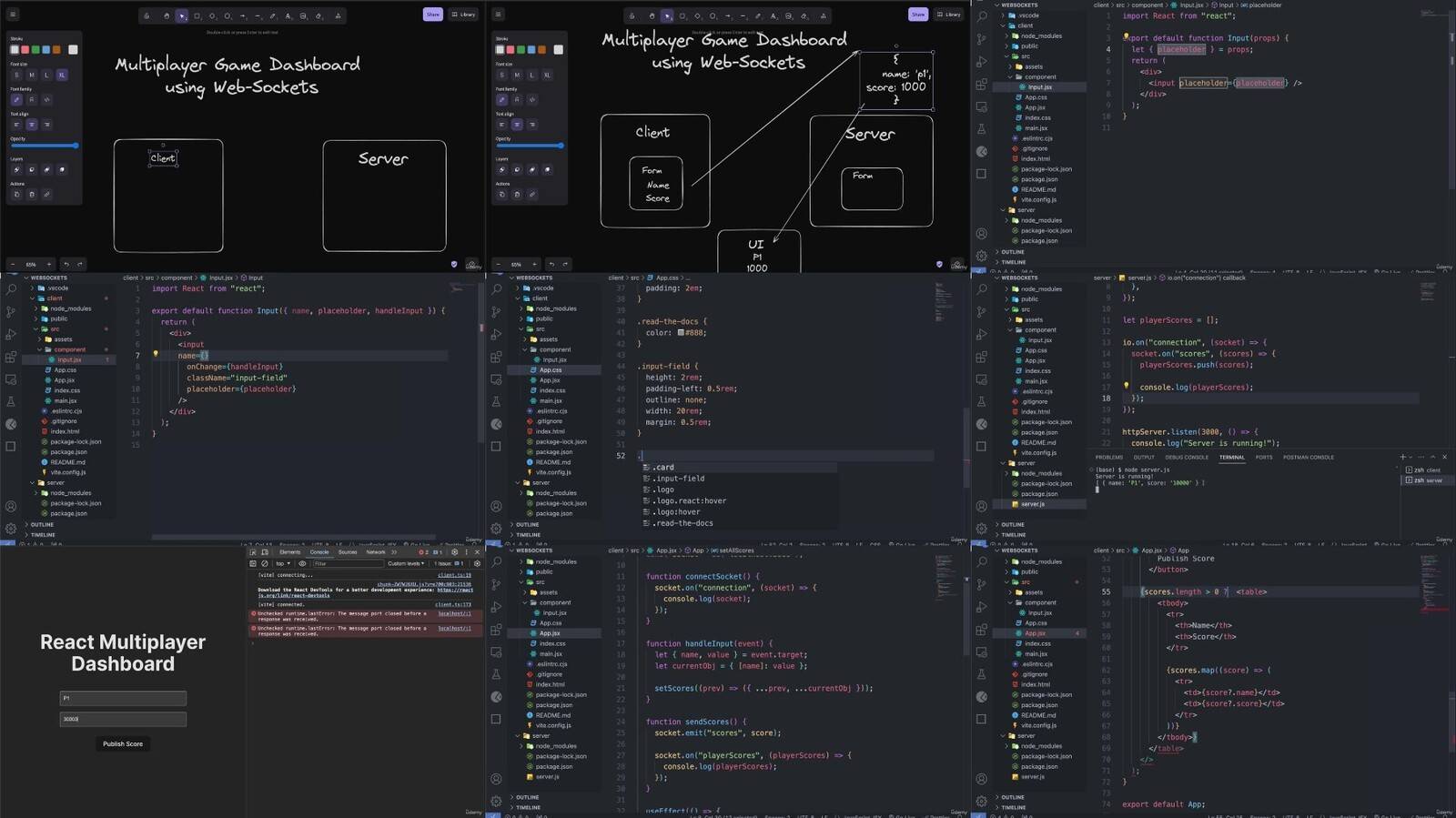The width and height of the screenshot is (1456, 818).
Task: Select diamond tool in Excalidraw showing the UI box
Action: (x=697, y=15)
